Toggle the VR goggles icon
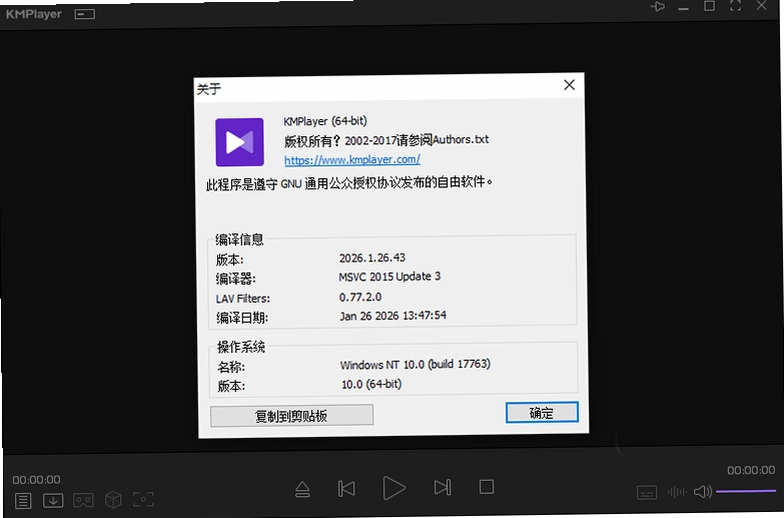 tap(83, 500)
